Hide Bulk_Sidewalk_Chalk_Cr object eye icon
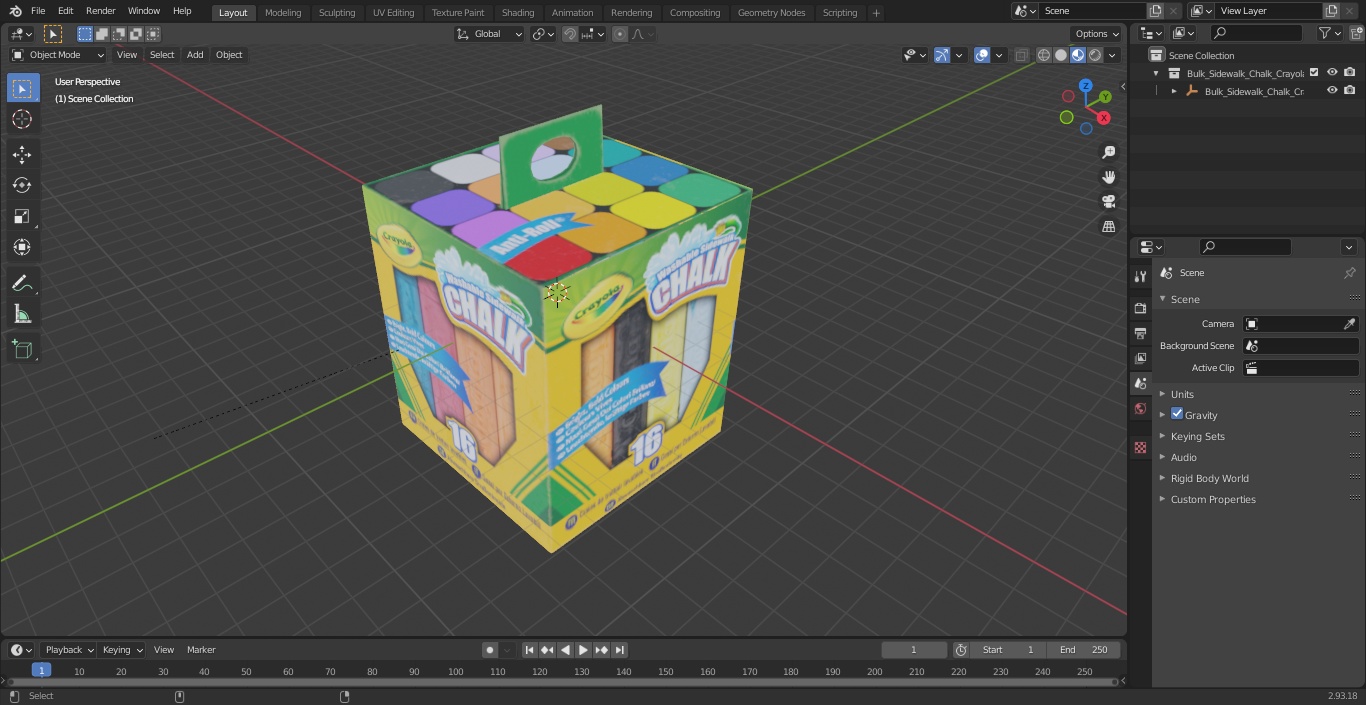1366x705 pixels. click(1332, 91)
